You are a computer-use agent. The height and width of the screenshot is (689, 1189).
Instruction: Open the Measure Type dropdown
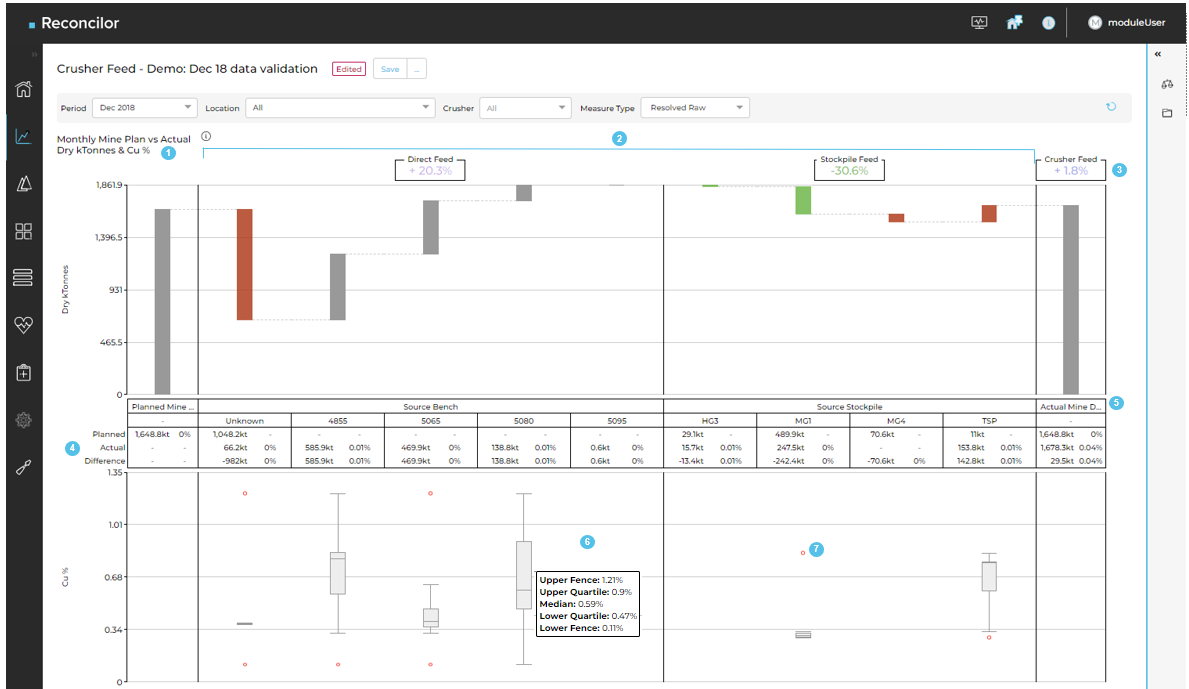[695, 107]
